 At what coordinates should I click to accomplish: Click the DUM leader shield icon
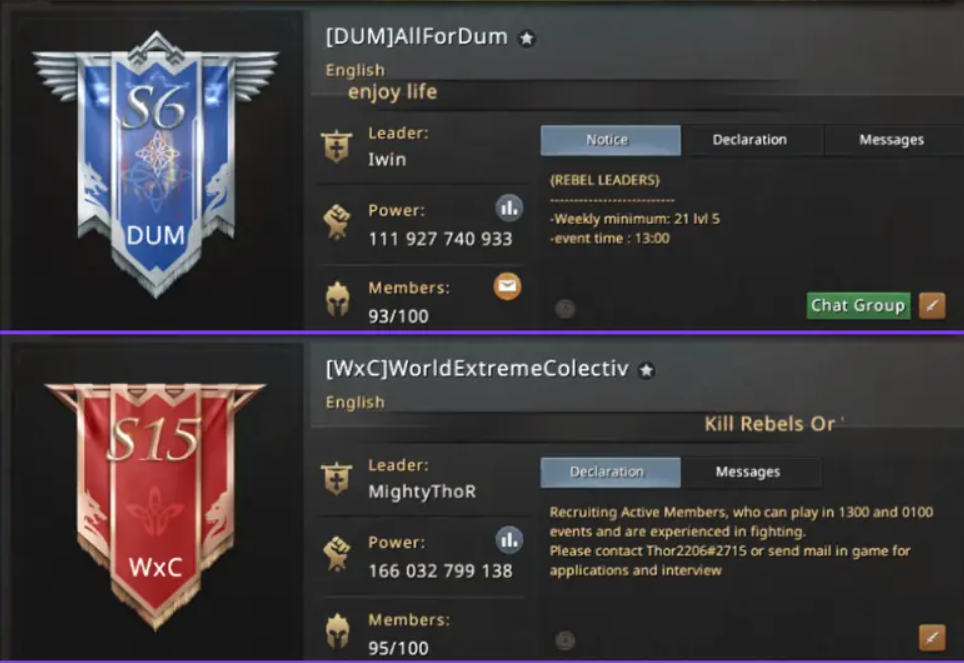click(337, 146)
